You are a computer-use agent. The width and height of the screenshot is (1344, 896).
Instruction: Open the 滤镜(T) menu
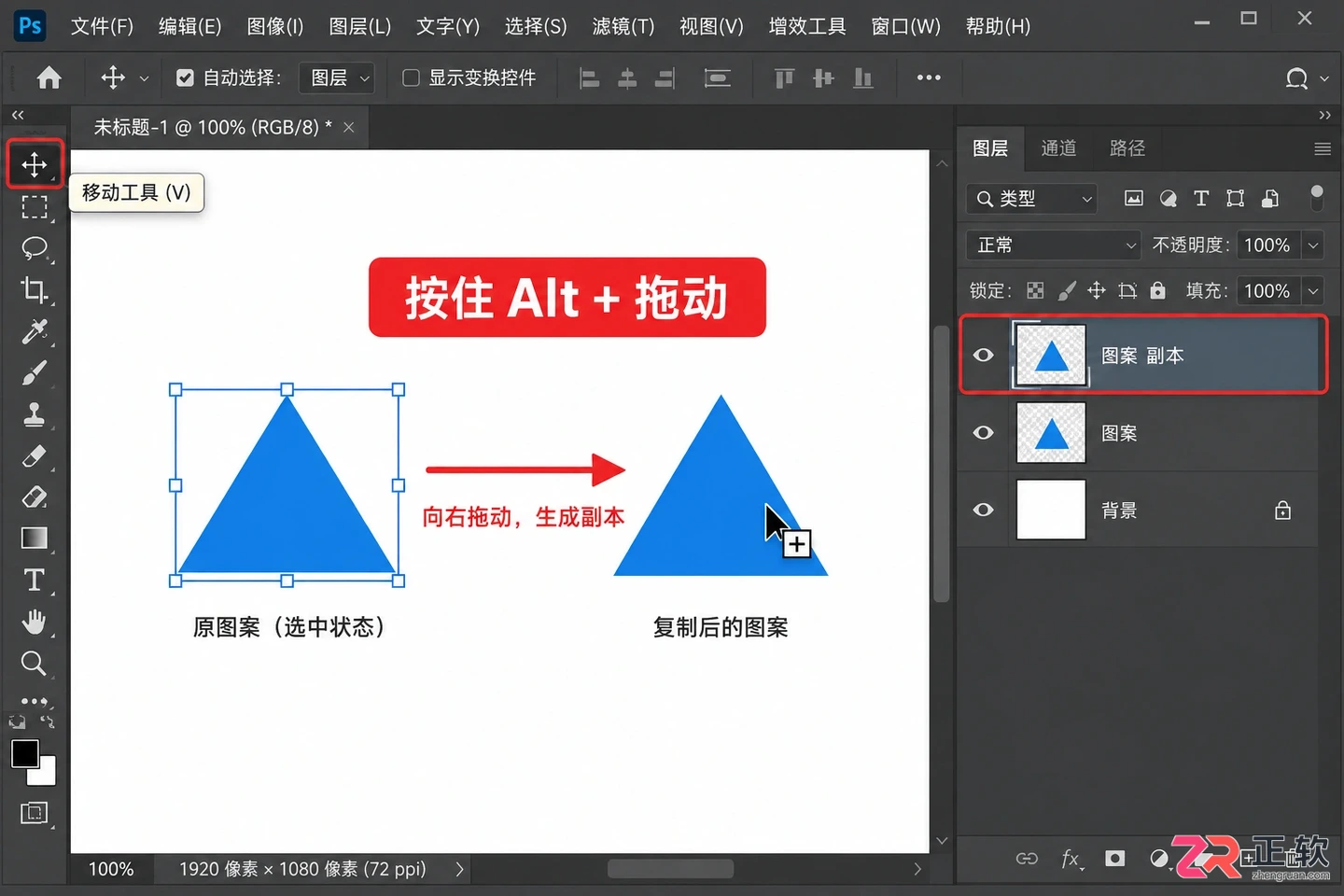[x=623, y=26]
